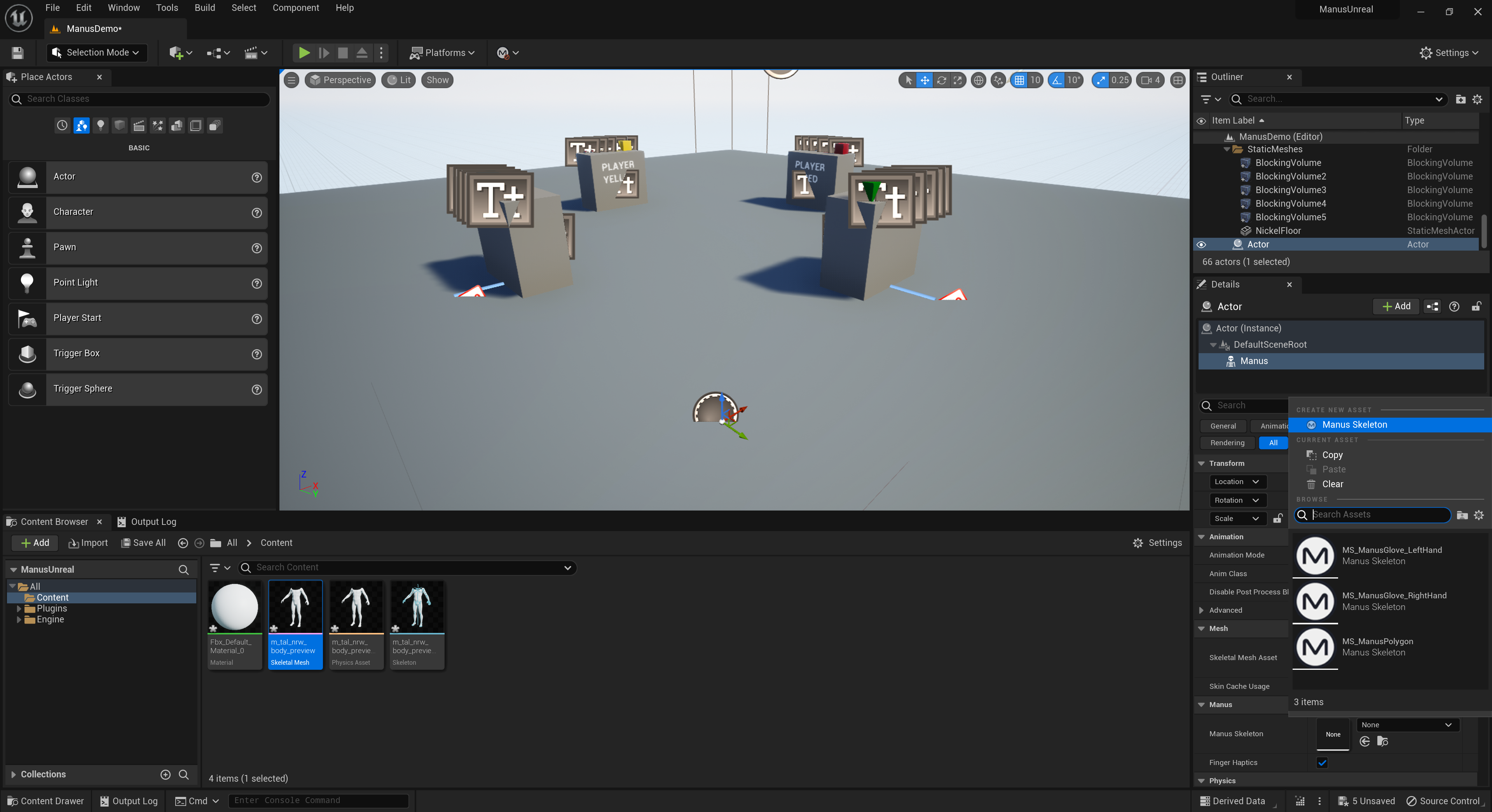Image resolution: width=1492 pixels, height=812 pixels.
Task: Click the new folder icon in Outliner
Action: (1460, 99)
